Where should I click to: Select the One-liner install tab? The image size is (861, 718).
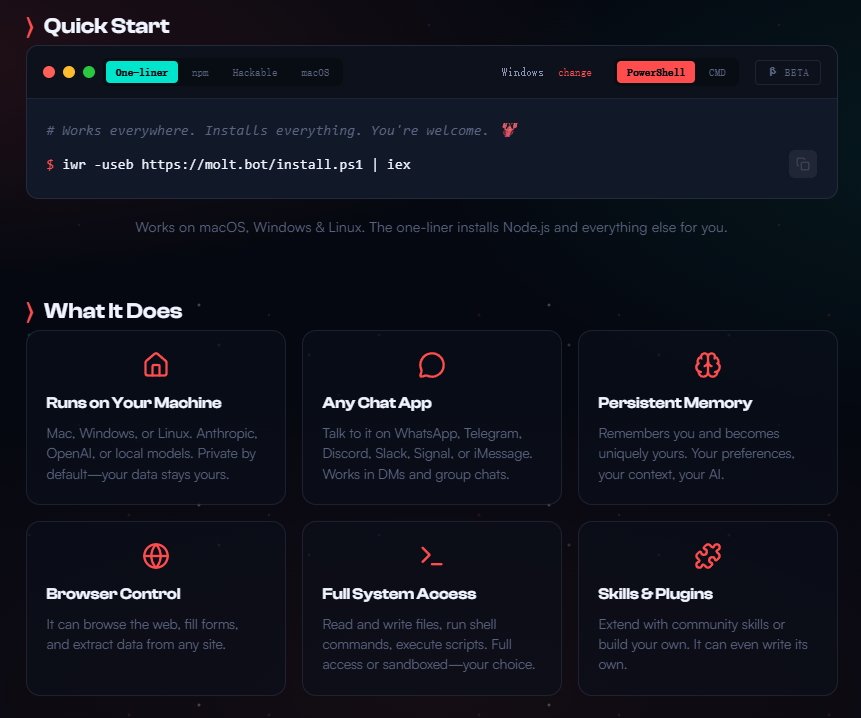(x=142, y=72)
